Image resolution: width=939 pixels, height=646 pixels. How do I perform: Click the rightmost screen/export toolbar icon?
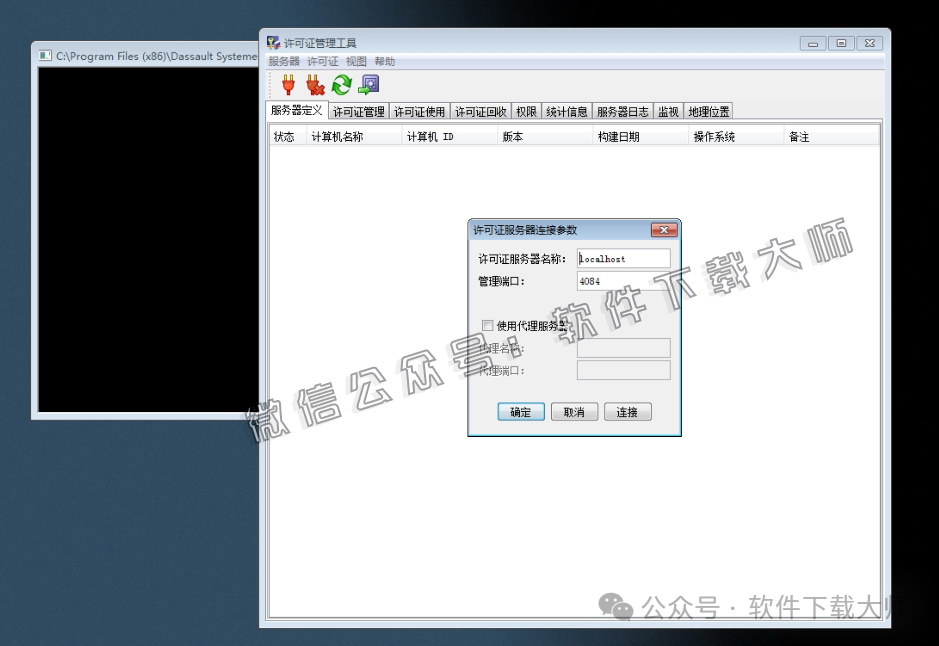tap(367, 85)
